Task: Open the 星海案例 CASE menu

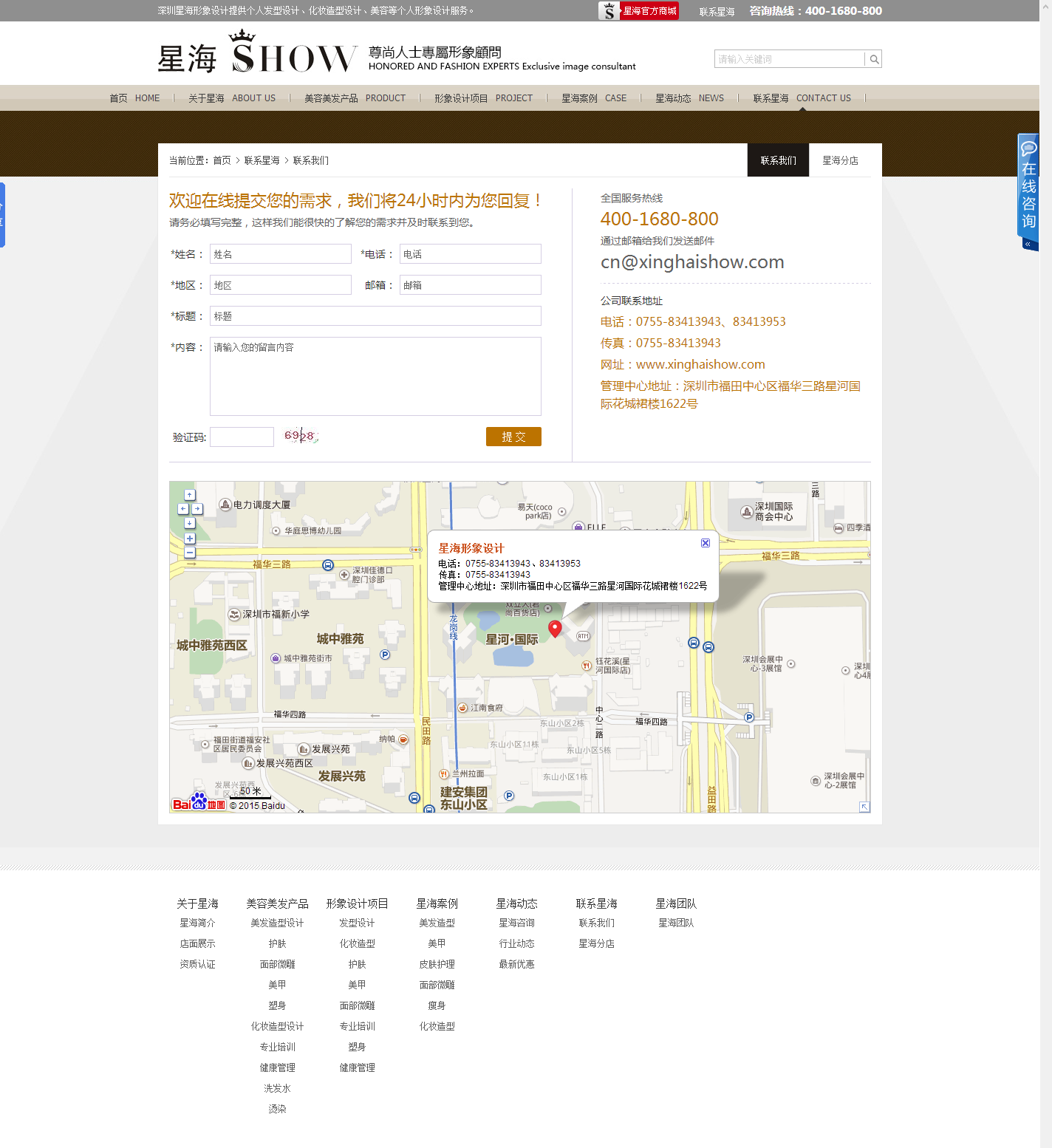Action: click(x=593, y=98)
